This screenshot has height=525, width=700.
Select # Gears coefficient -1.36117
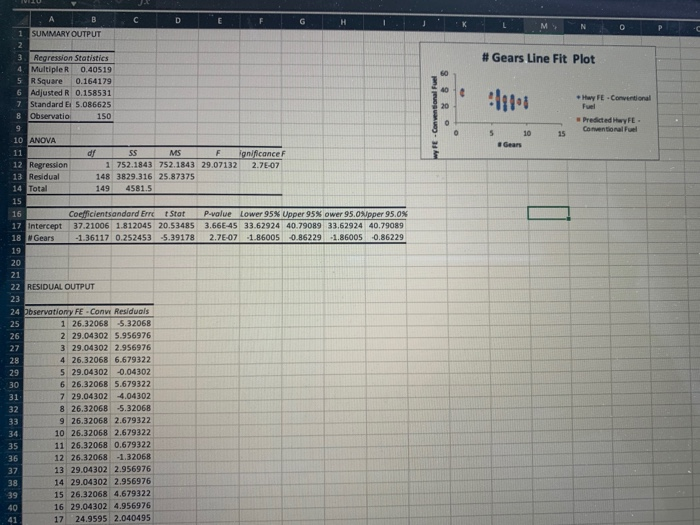92,238
